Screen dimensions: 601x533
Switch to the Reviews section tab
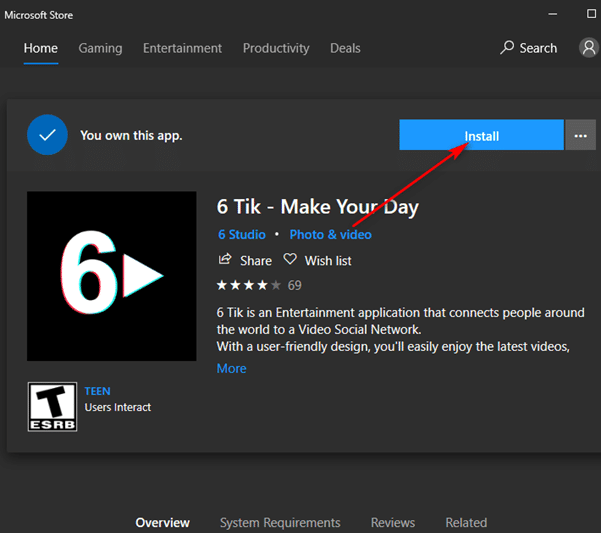tap(393, 522)
